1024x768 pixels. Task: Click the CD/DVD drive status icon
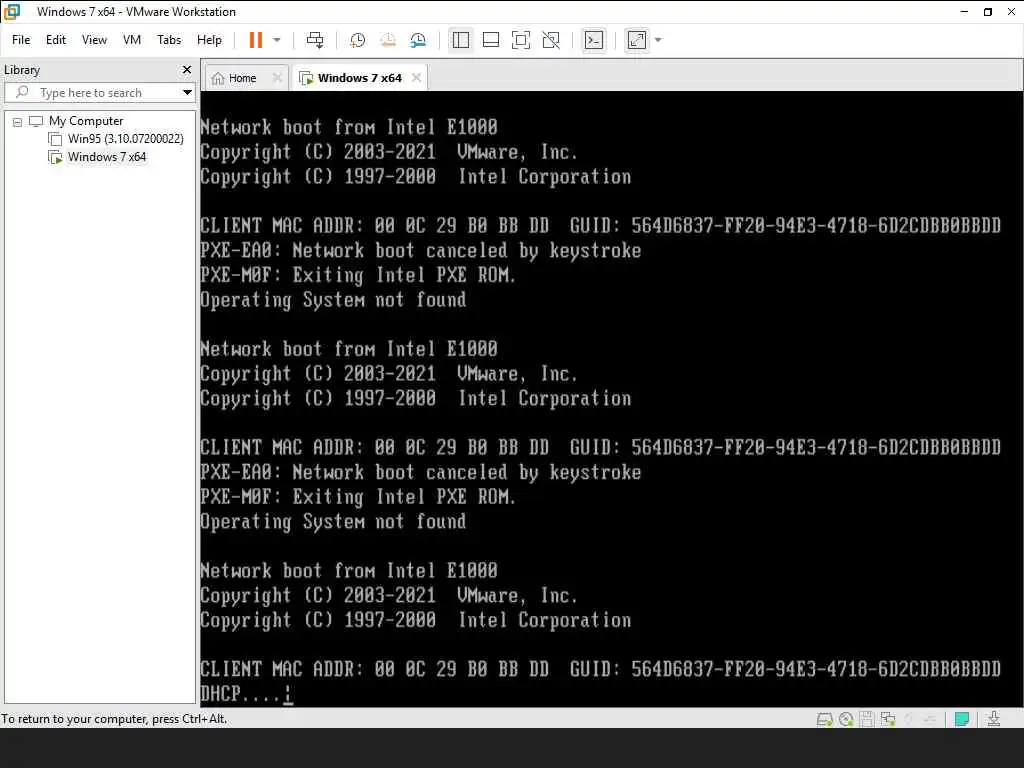(x=846, y=719)
